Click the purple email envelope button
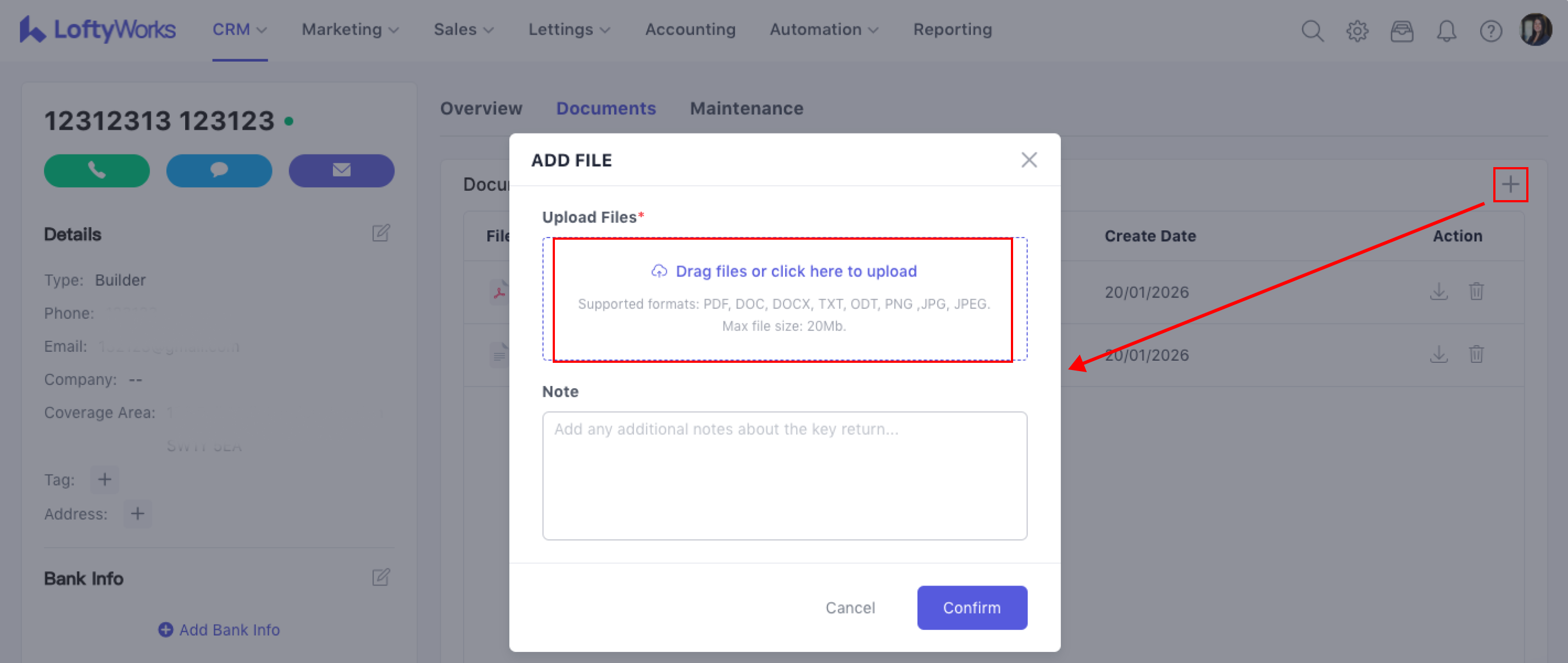 click(x=341, y=170)
